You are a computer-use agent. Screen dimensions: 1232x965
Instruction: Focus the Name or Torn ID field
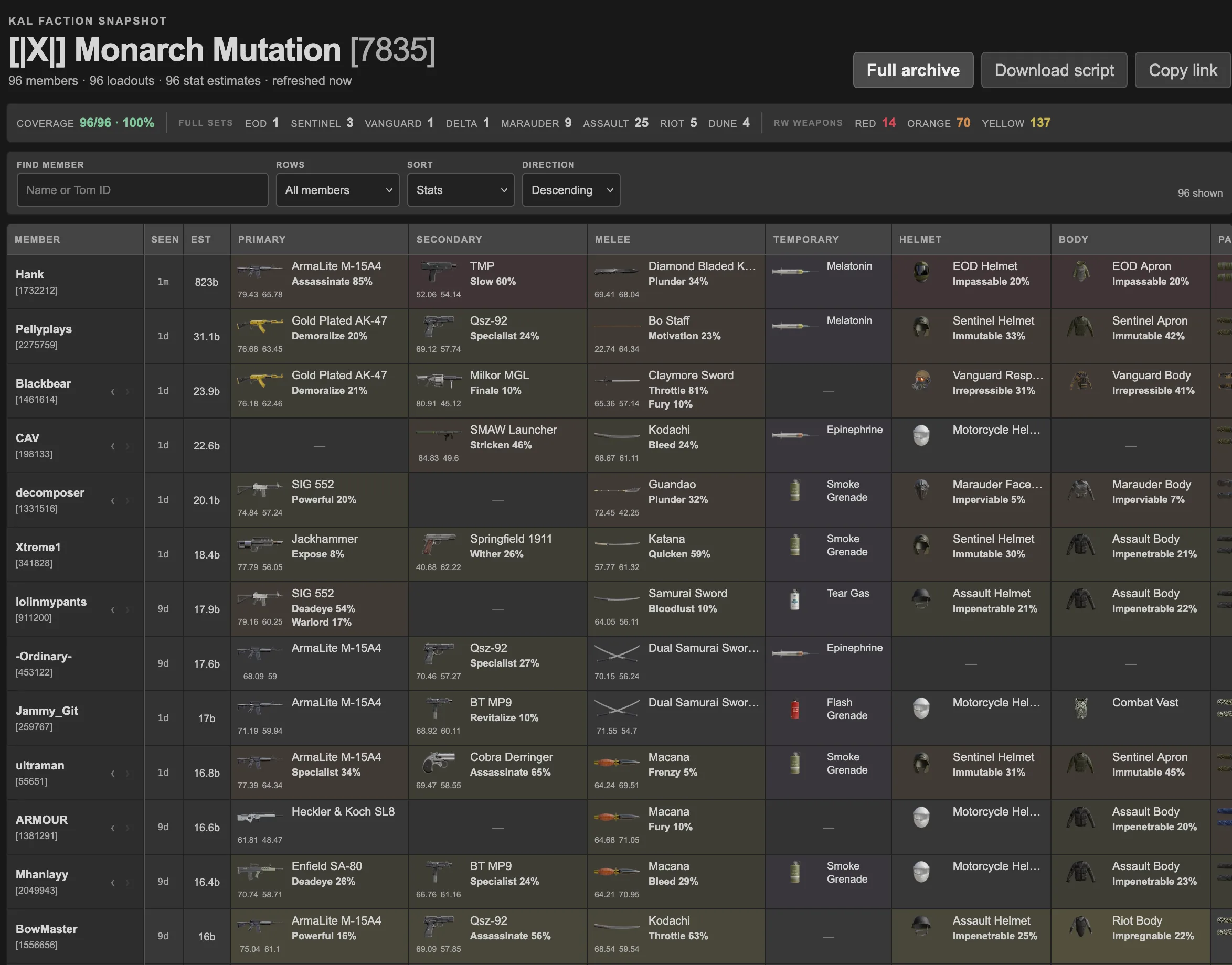tap(142, 190)
